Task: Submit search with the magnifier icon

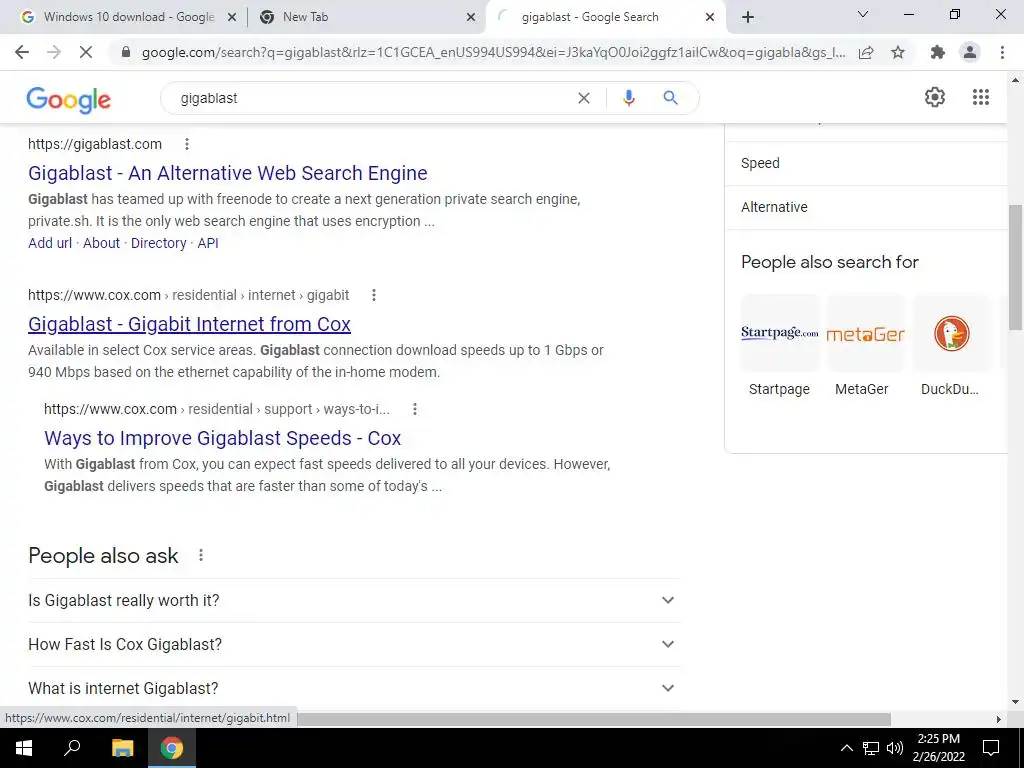Action: (x=670, y=98)
